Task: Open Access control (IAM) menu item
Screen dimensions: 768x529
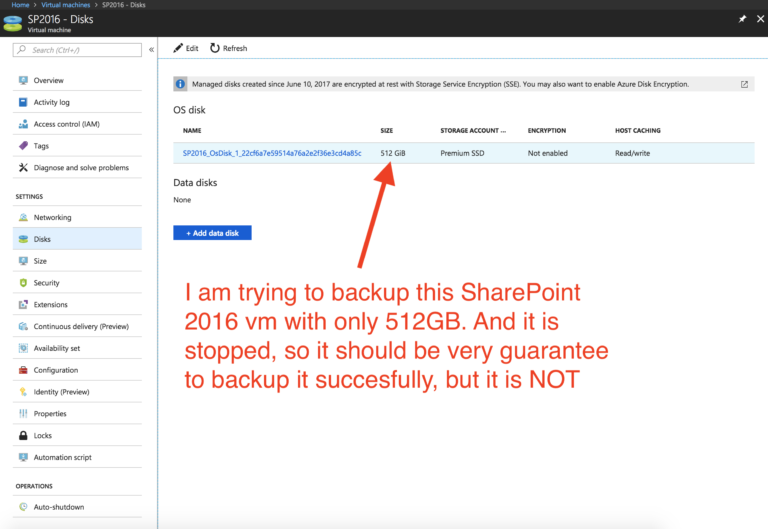Action: point(77,124)
